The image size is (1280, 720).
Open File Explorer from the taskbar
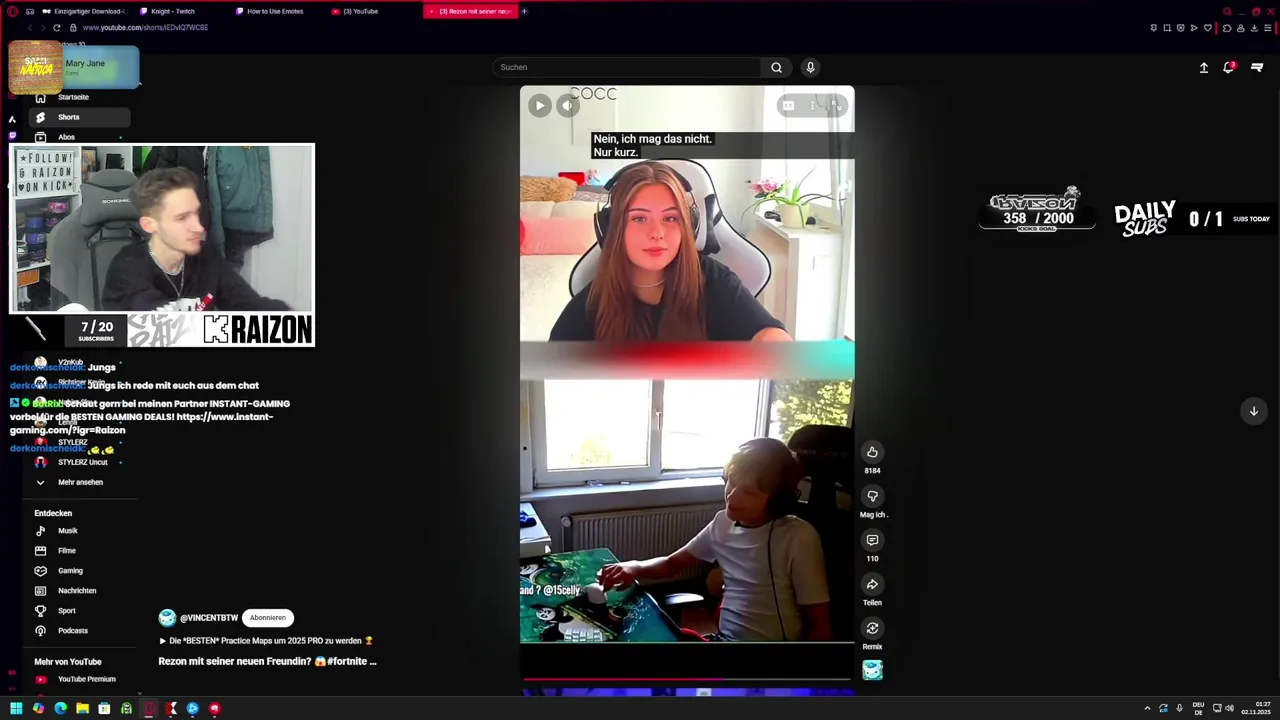pos(82,708)
